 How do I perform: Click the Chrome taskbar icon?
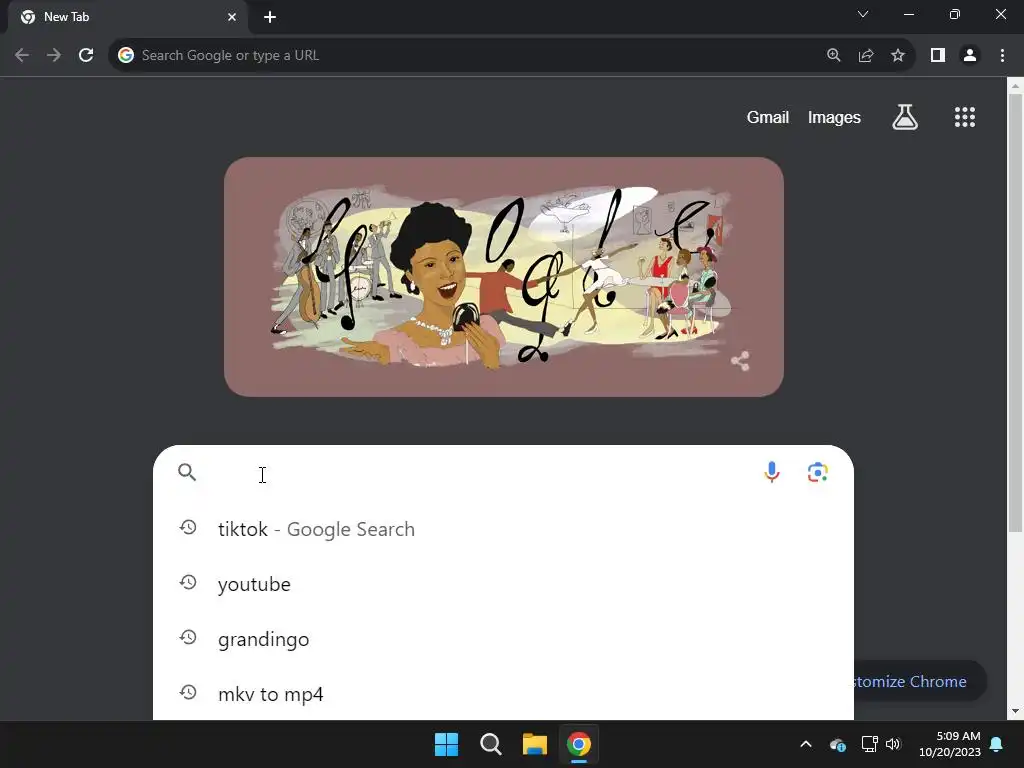pyautogui.click(x=579, y=744)
